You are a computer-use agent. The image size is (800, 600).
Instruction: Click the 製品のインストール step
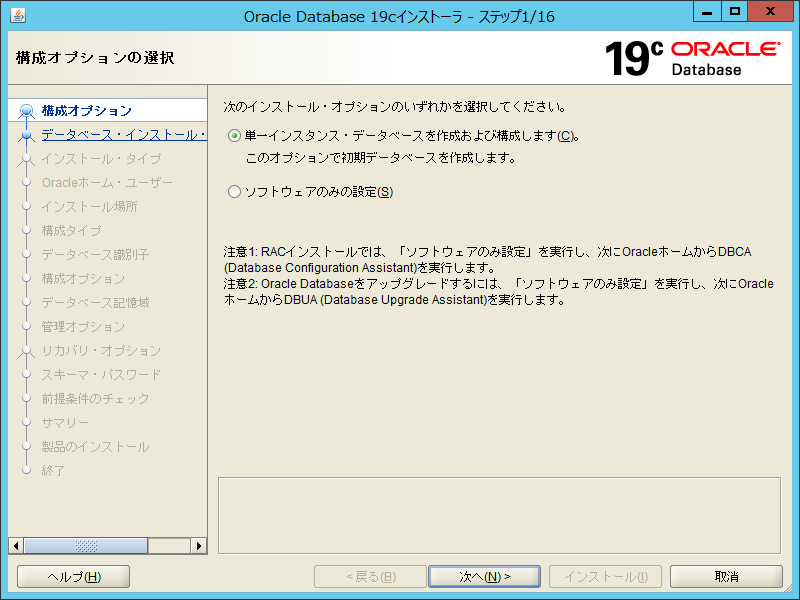click(x=95, y=446)
